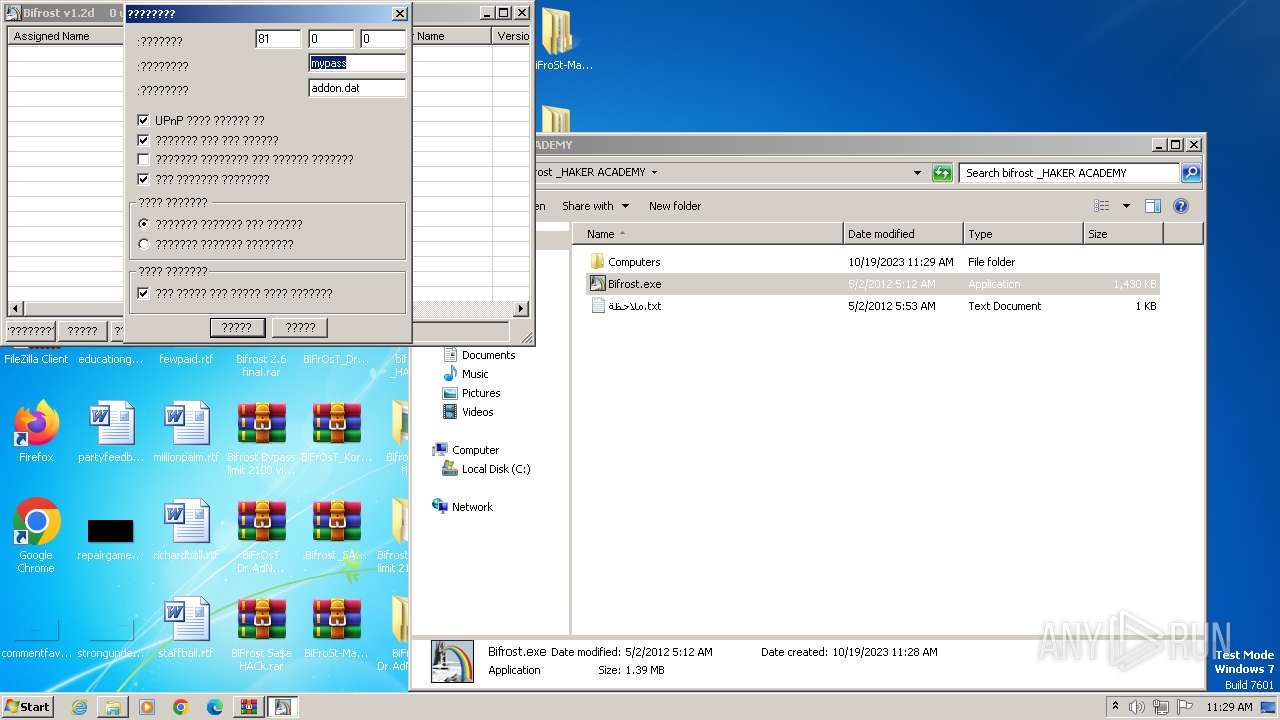Click the addon.dat input field
Screen dimensions: 1280x720
(x=357, y=88)
